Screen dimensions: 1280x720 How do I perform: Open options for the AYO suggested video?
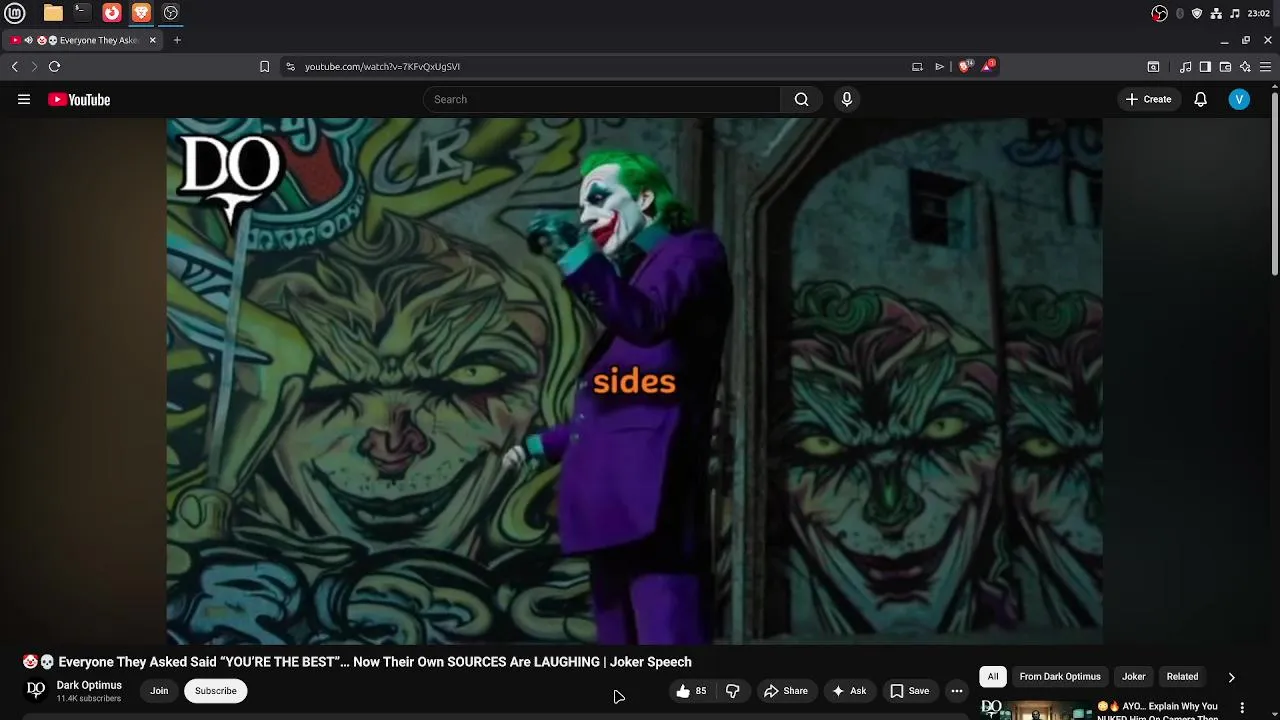1242,708
